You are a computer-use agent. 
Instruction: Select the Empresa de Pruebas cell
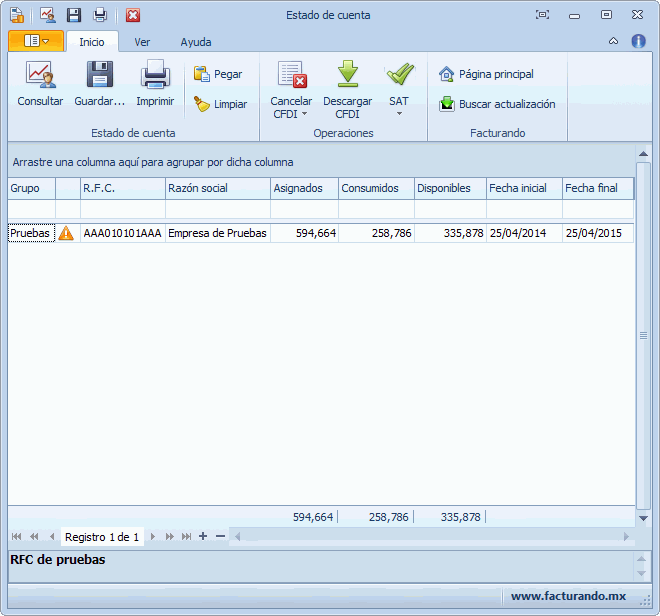[x=218, y=233]
